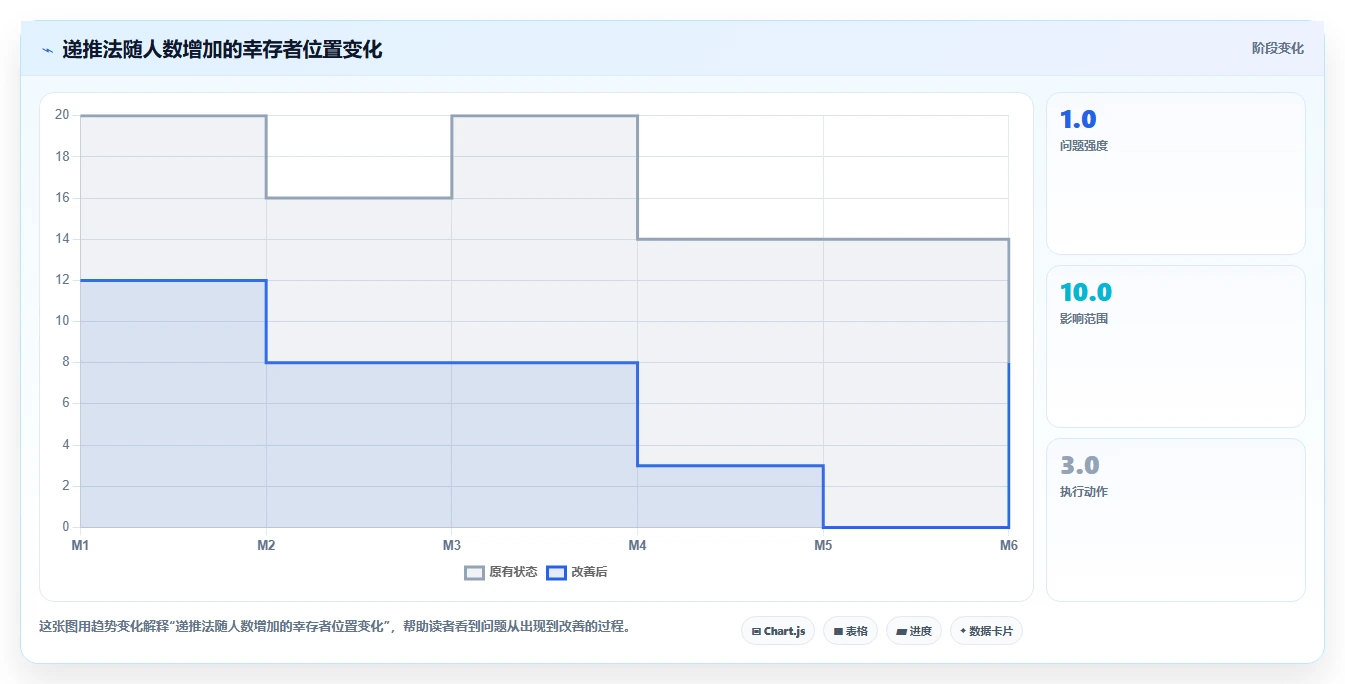This screenshot has height=684, width=1345.
Task: Click the M6 axis label
Action: click(1009, 545)
